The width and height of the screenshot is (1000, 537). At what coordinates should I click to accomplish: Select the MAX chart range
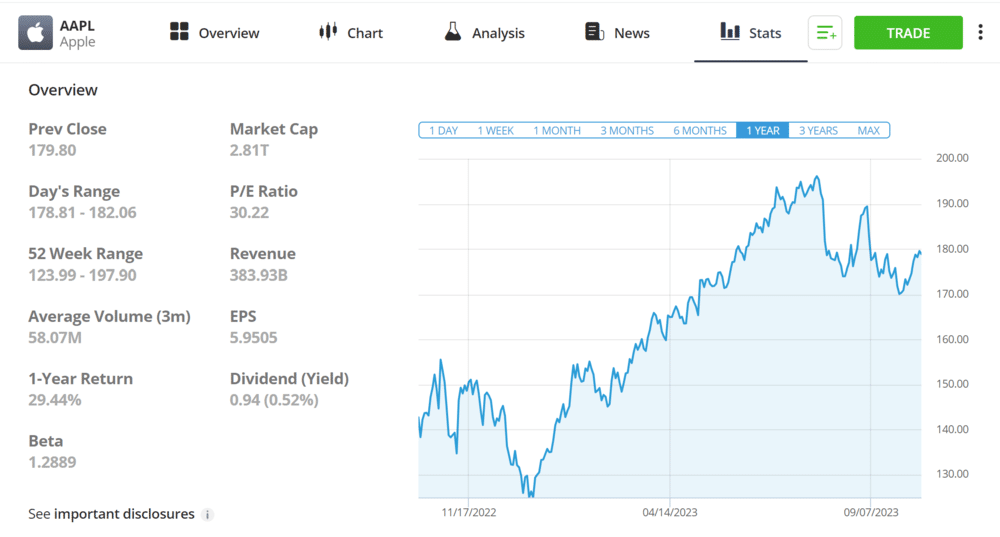[869, 131]
